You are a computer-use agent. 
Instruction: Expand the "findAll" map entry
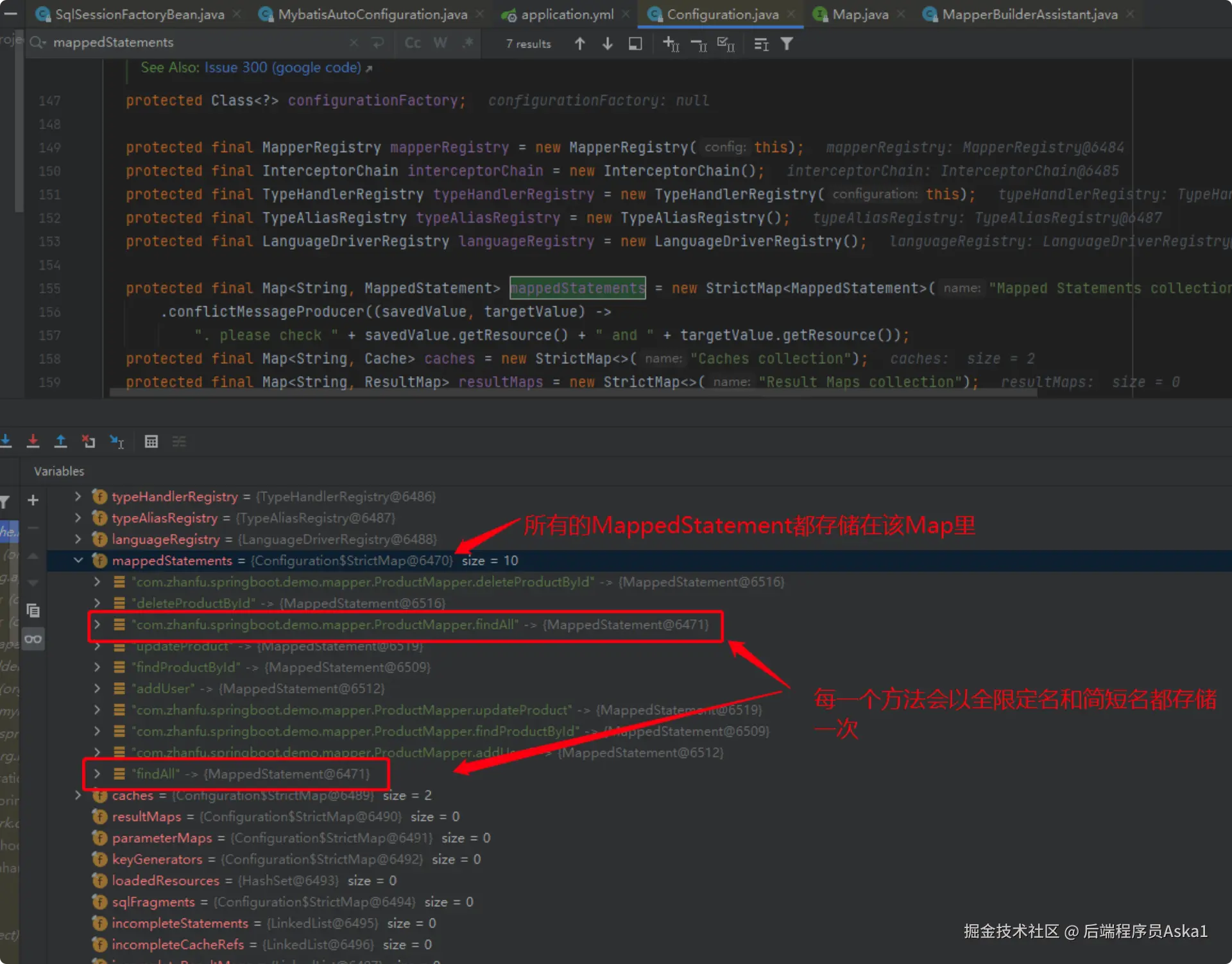point(97,774)
